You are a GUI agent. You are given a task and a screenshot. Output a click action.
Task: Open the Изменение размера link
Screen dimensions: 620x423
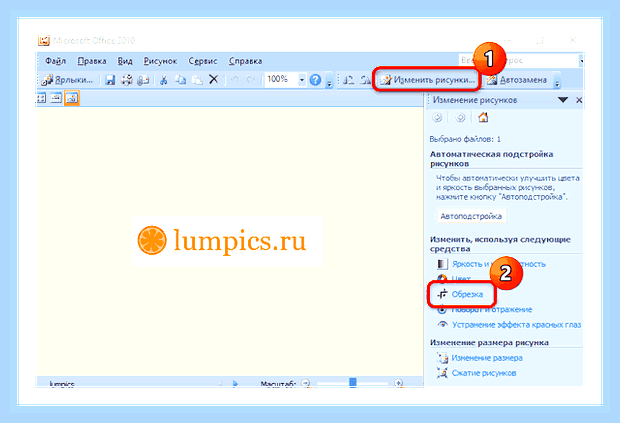[487, 358]
